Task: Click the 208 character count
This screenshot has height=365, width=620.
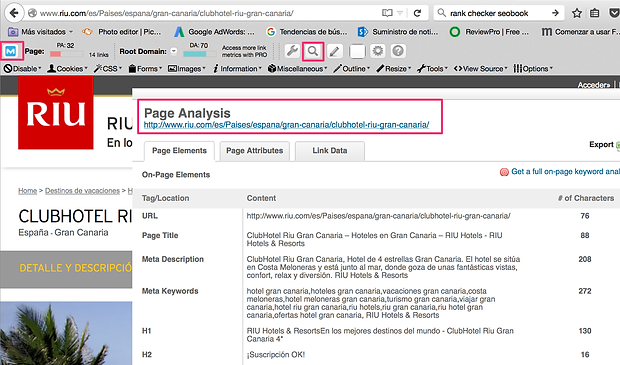Action: point(585,259)
